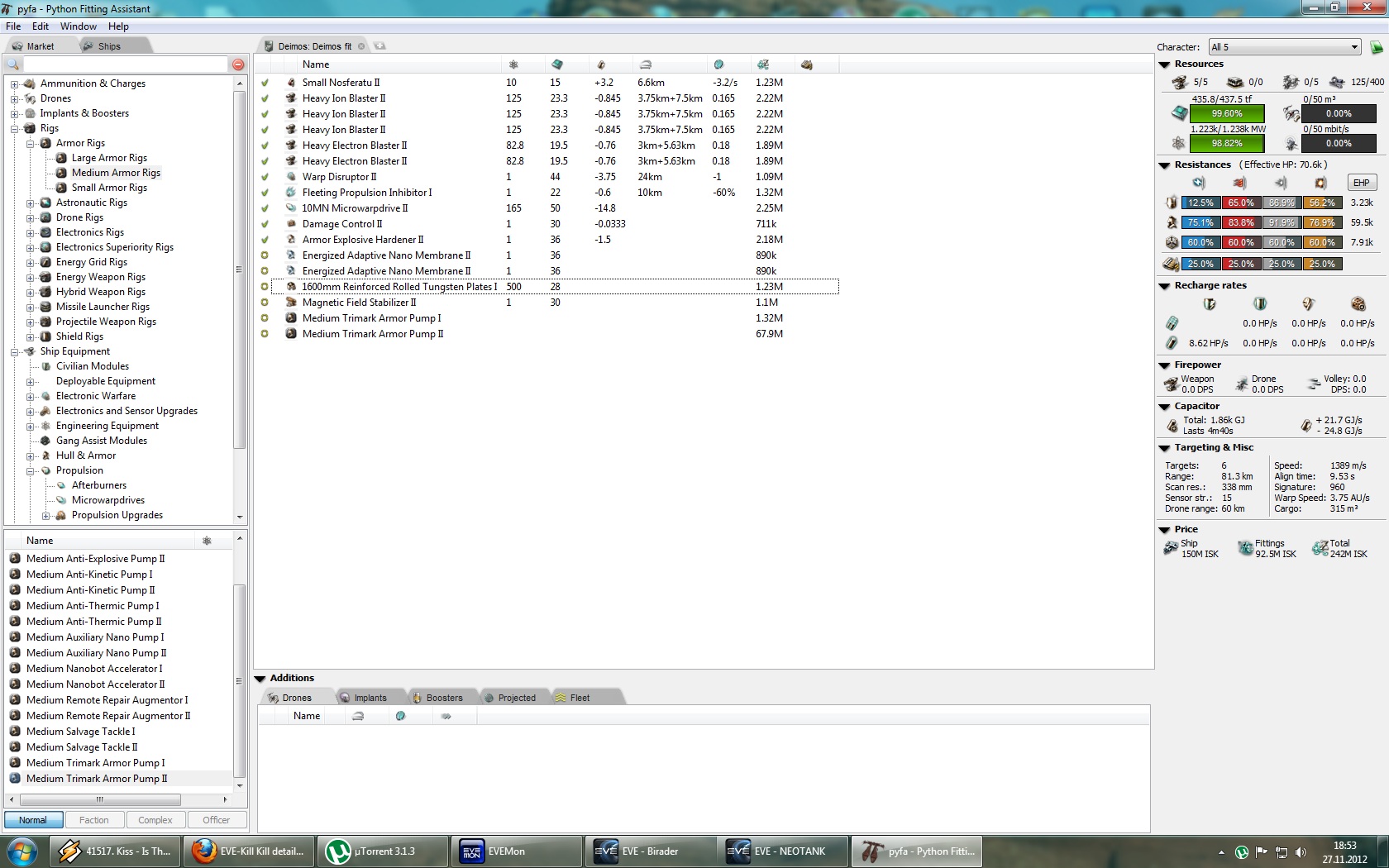This screenshot has width=1389, height=868.
Task: Toggle Small Nosferatu II active state
Action: [x=265, y=83]
